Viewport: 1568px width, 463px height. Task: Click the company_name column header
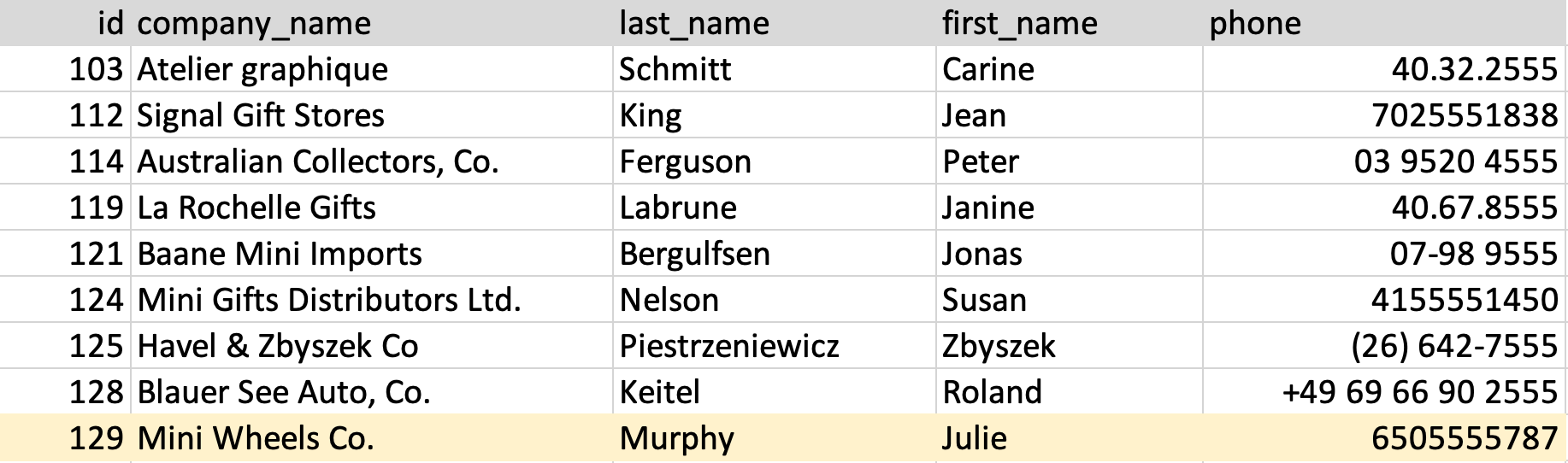click(x=254, y=23)
